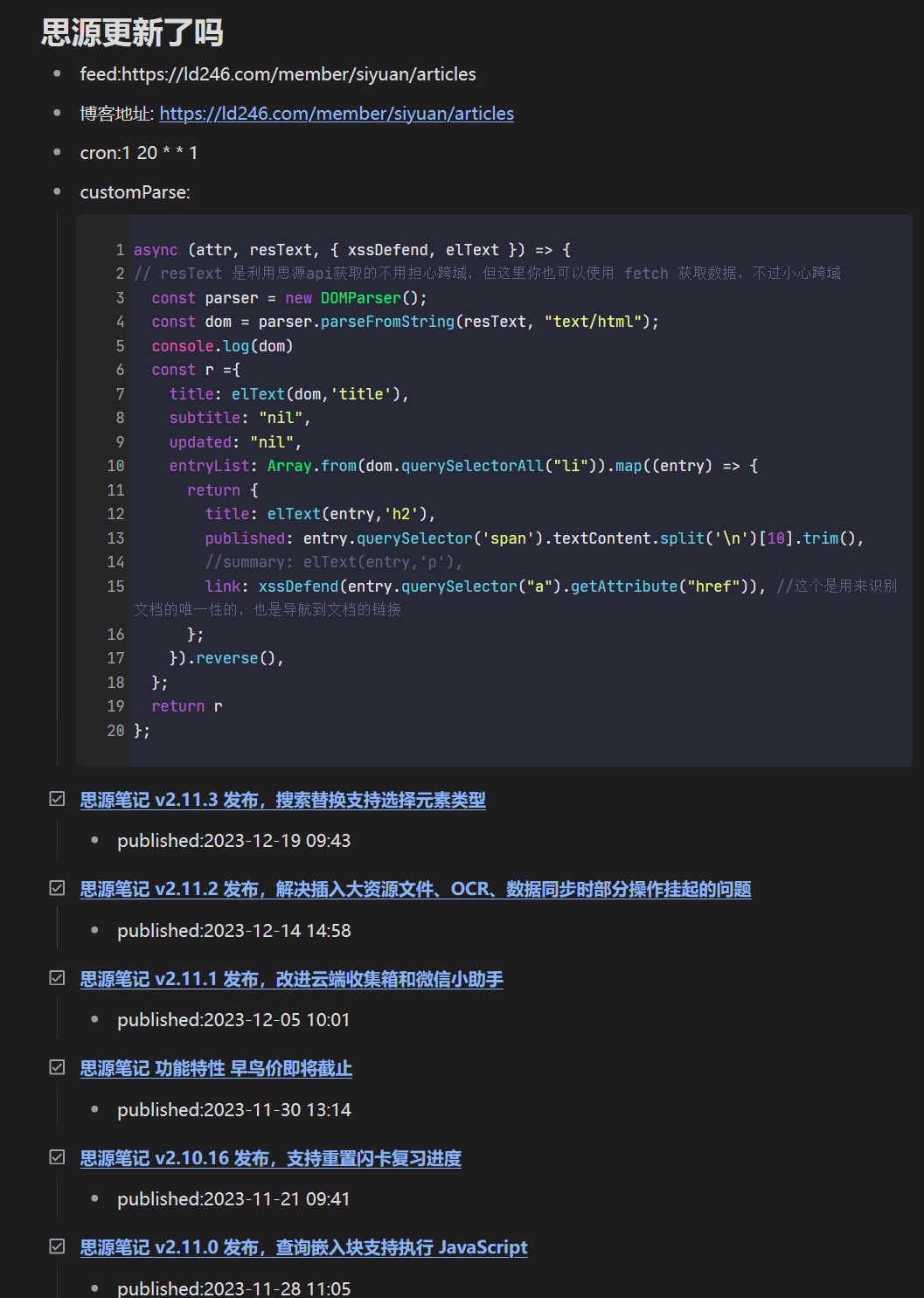The height and width of the screenshot is (1298, 924).
Task: Click code line parser.parseFromString(resText, "text/html")
Action: click(x=406, y=322)
